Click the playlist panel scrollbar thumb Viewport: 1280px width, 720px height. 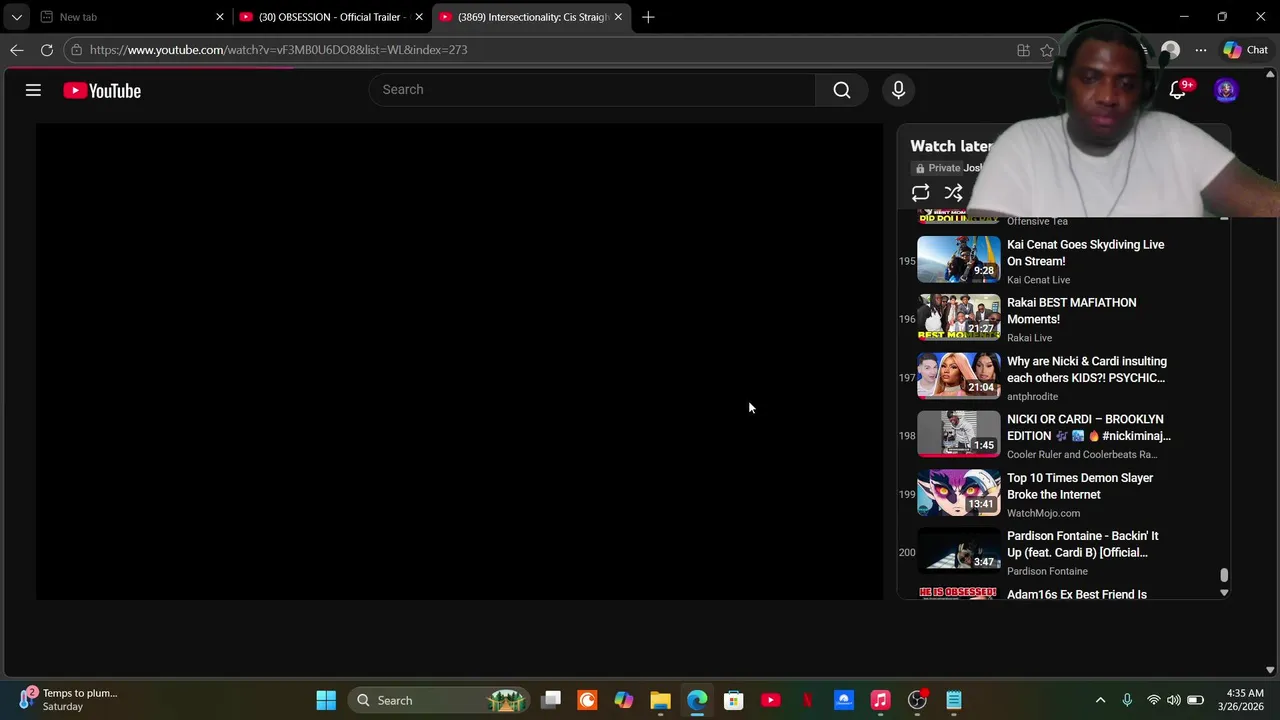point(1224,575)
